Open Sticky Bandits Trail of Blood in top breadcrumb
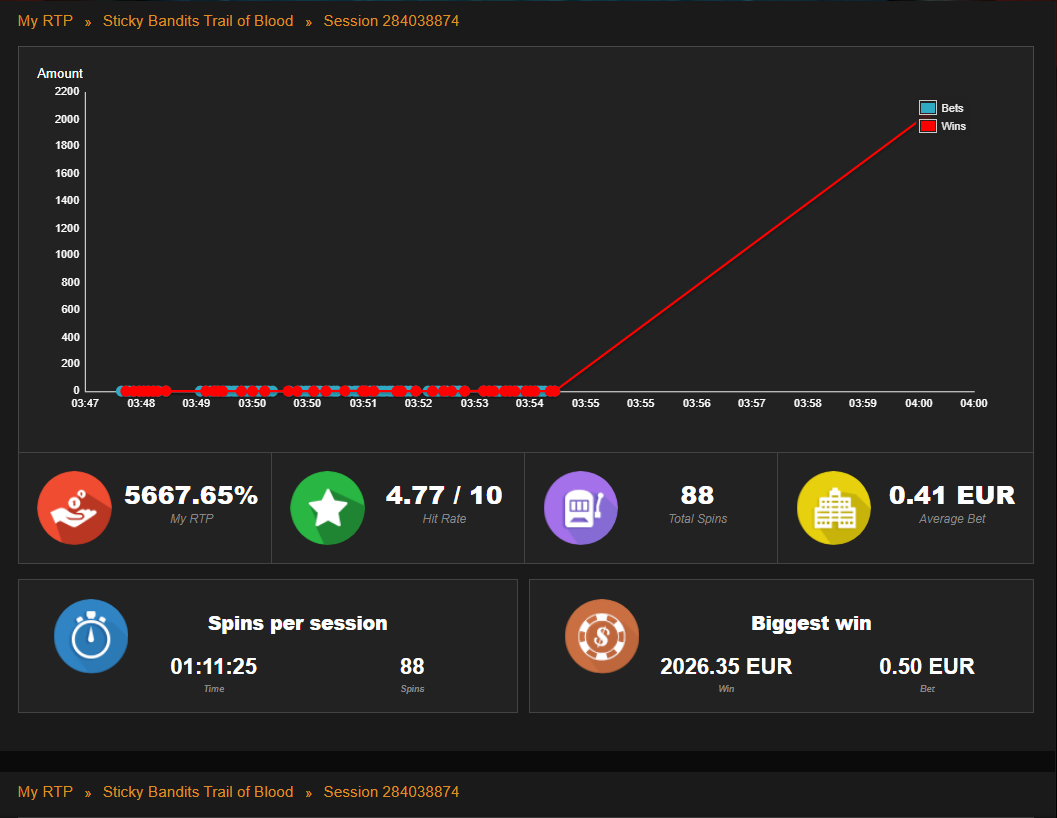 198,21
